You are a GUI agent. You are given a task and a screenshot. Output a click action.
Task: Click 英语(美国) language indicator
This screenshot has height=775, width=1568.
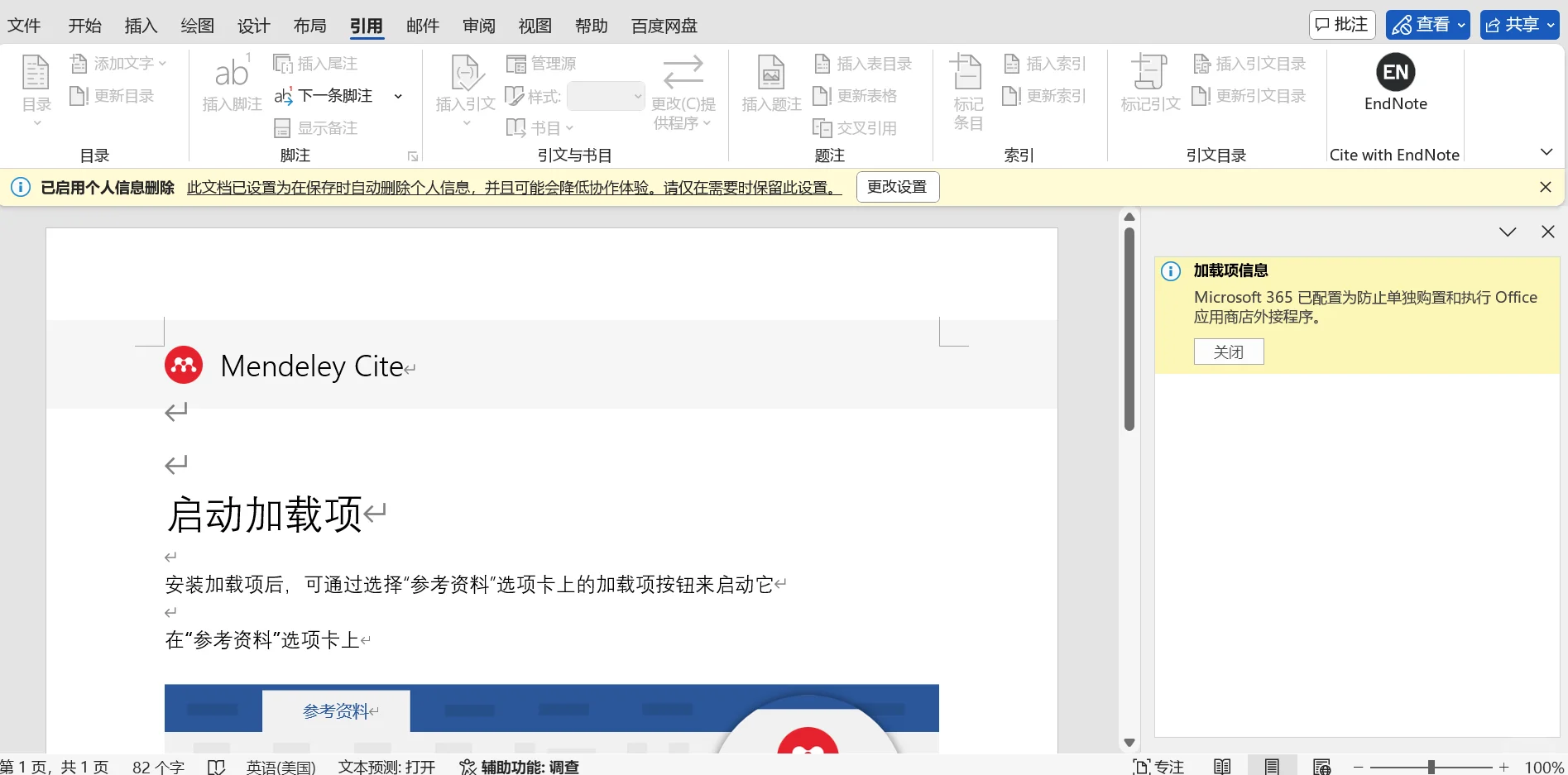281,767
